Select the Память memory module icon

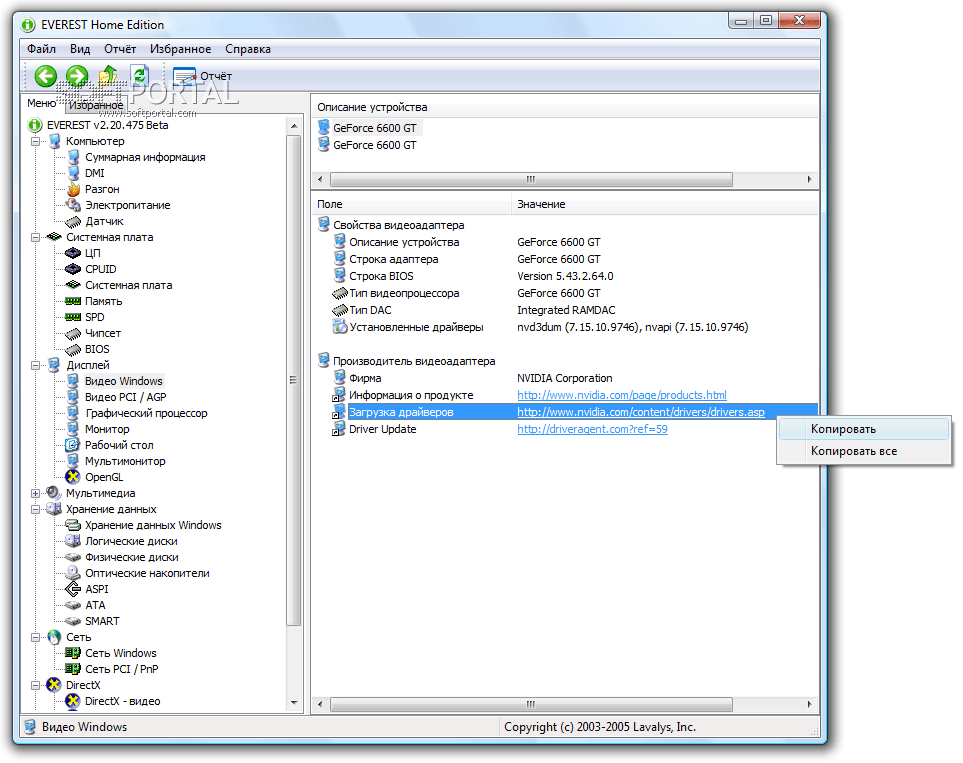73,301
